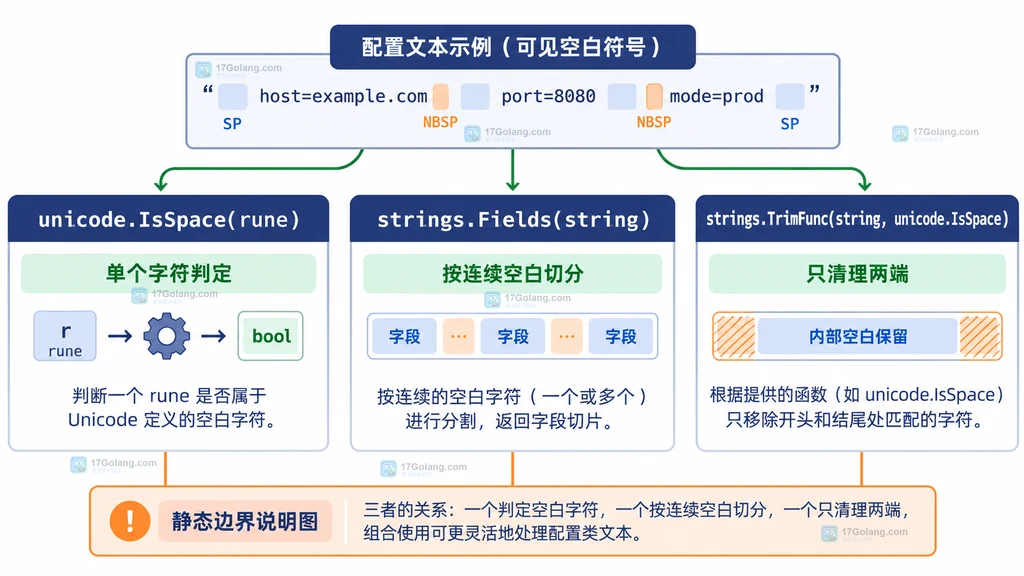The image size is (1024, 576).
Task: Click the gear icon in the IsSpace card
Action: coord(167,336)
